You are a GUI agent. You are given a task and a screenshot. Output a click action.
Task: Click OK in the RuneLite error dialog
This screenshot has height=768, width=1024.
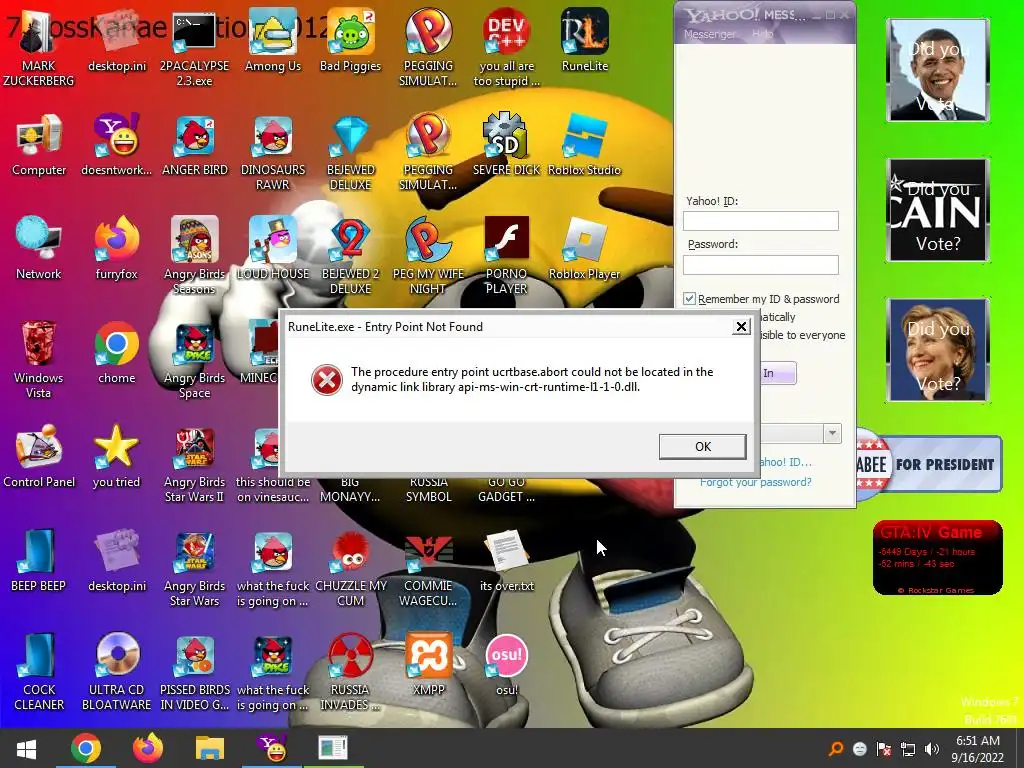pyautogui.click(x=703, y=447)
